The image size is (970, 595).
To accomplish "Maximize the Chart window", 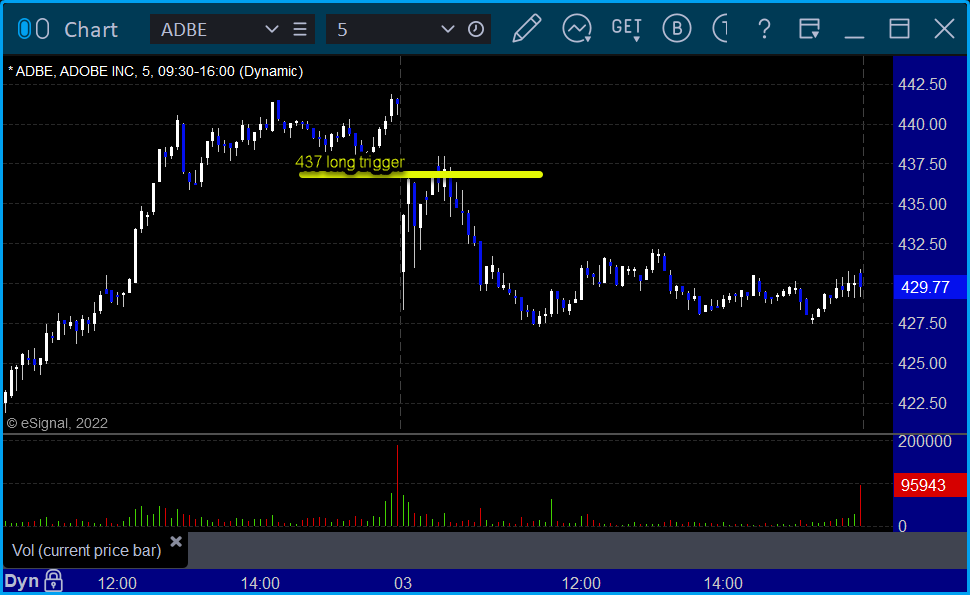I will point(899,28).
